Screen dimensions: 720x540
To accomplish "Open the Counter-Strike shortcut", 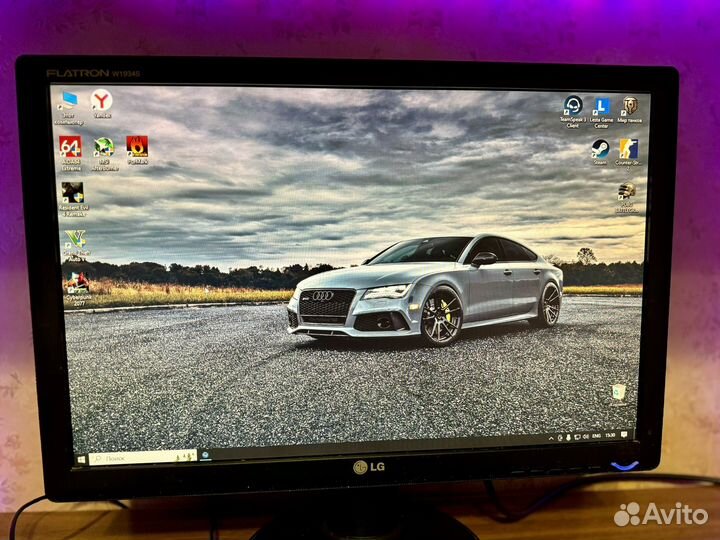I will coord(628,152).
